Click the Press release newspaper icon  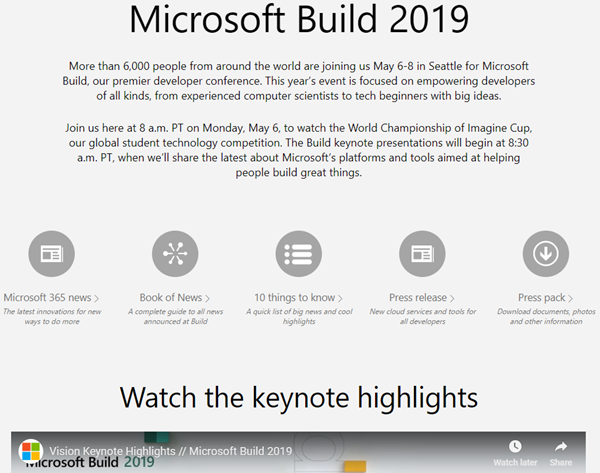pyautogui.click(x=422, y=253)
